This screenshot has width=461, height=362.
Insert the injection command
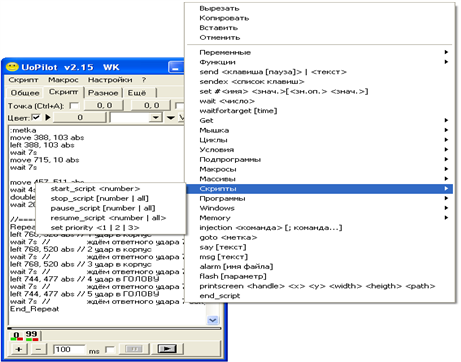pyautogui.click(x=319, y=227)
